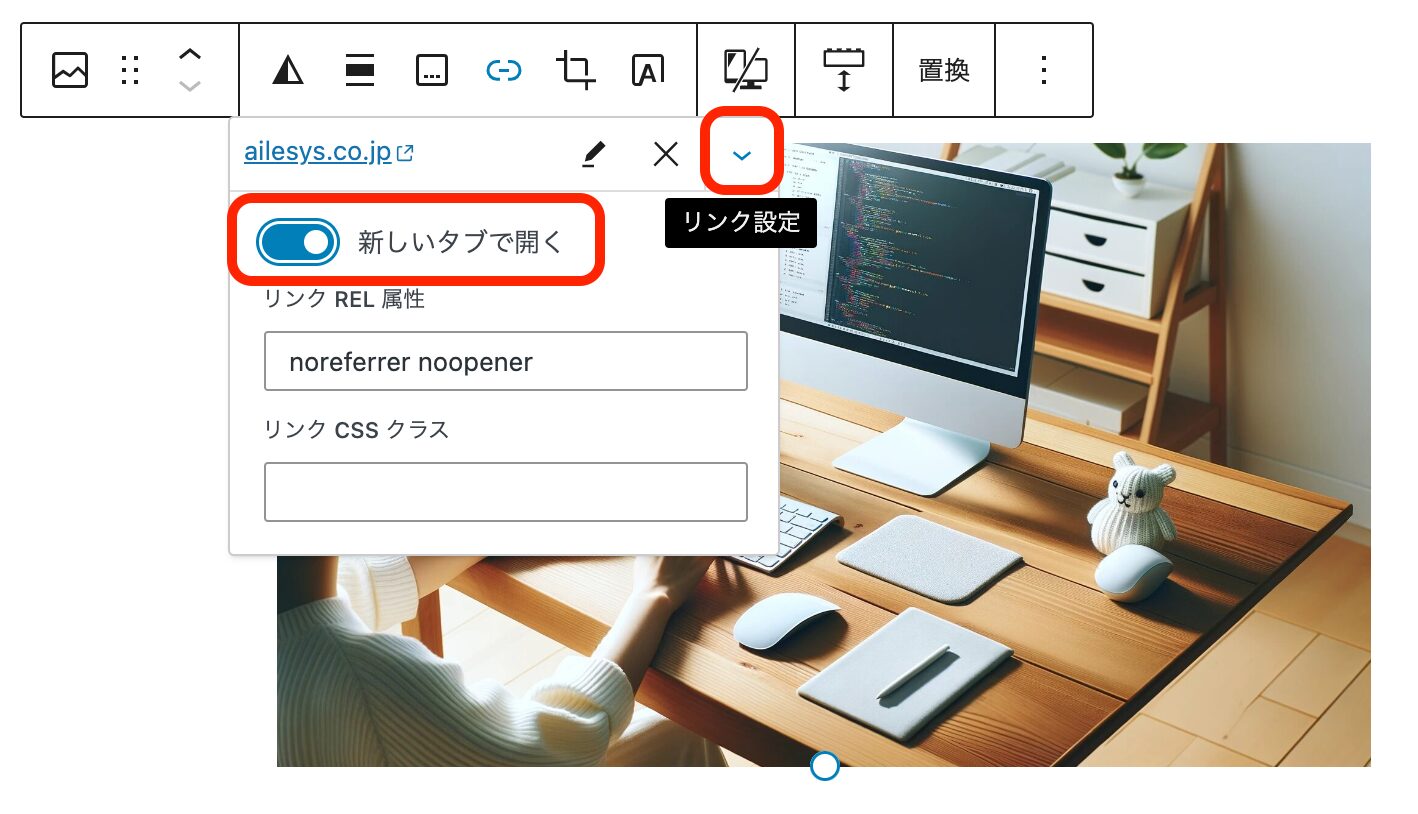1418x814 pixels.
Task: Toggle 新しいタブで開く switch off
Action: pyautogui.click(x=297, y=242)
